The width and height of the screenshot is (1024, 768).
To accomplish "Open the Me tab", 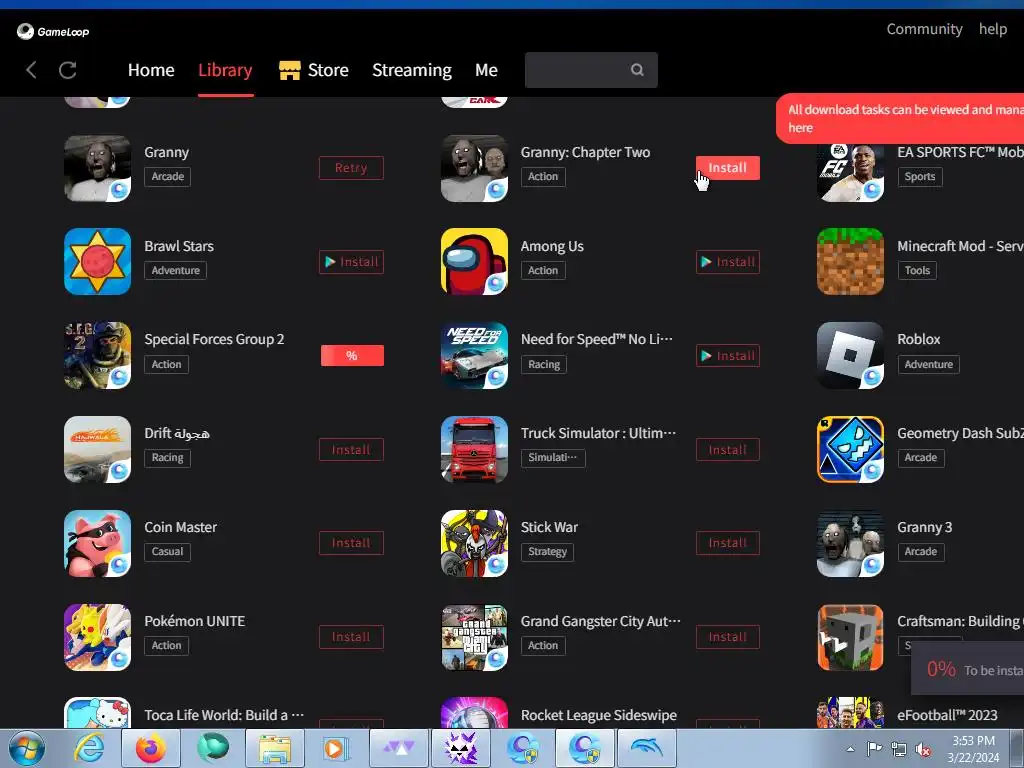I will (x=487, y=70).
